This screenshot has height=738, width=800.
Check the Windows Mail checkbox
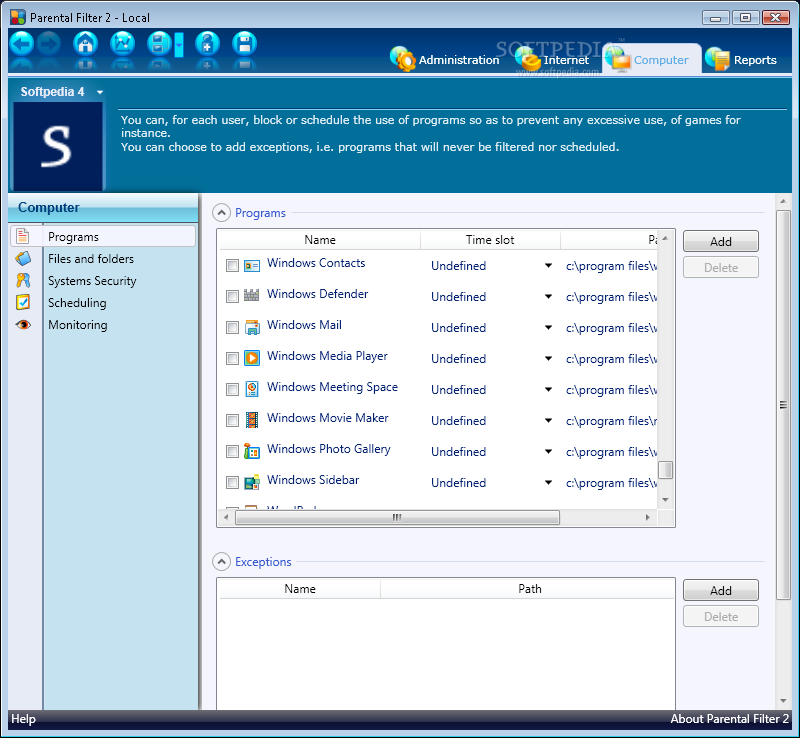tap(232, 328)
